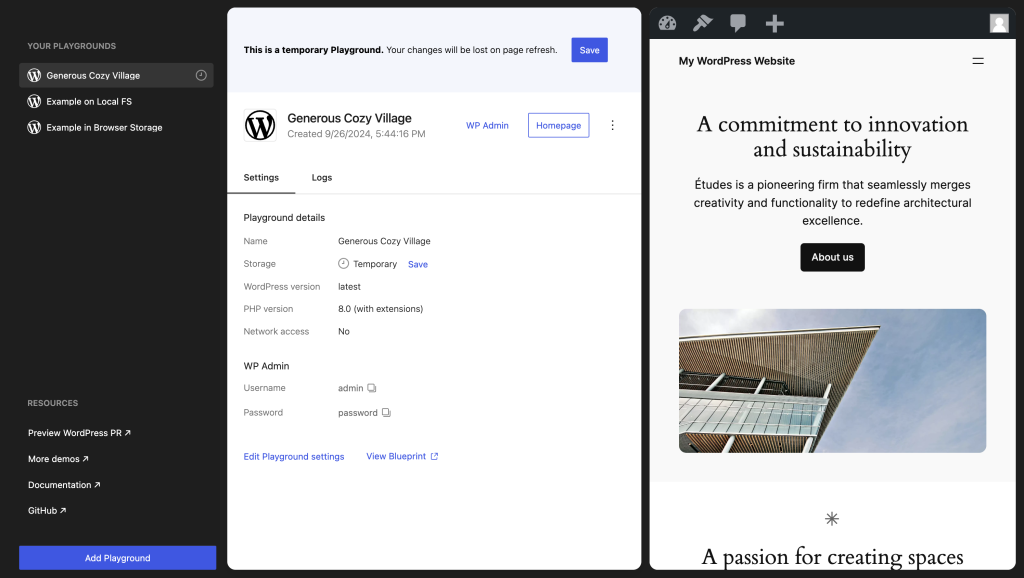Image resolution: width=1024 pixels, height=578 pixels.
Task: Select Example on Local FS playground
Action: [116, 101]
